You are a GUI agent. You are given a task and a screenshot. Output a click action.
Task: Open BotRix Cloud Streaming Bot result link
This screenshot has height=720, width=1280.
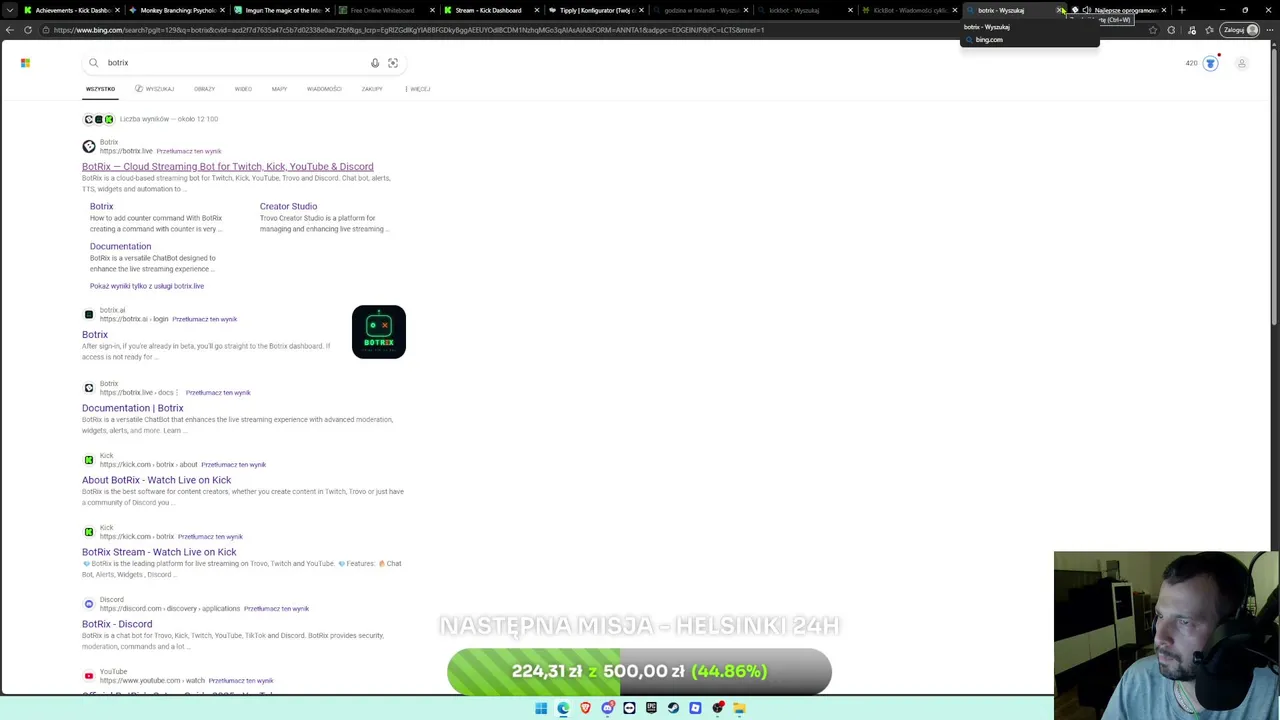228,167
